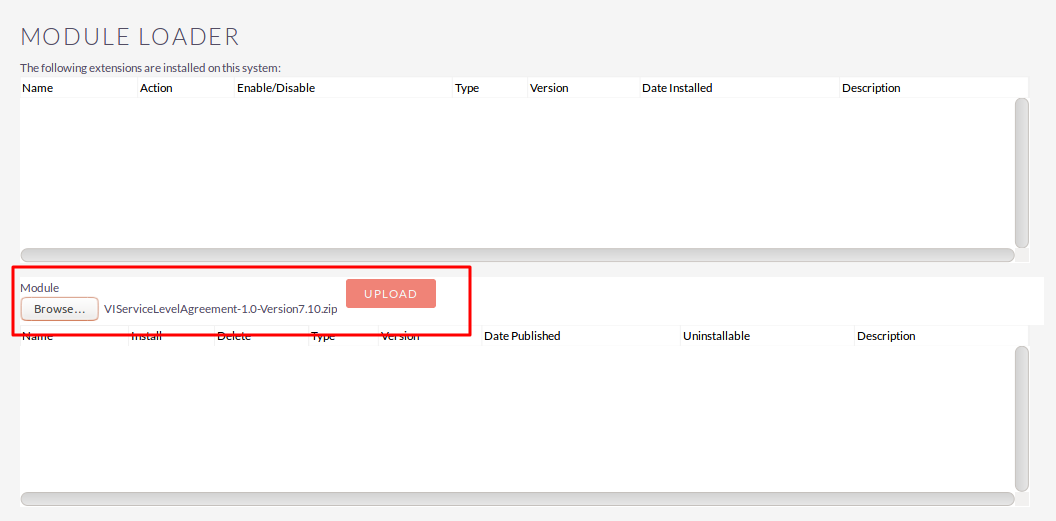
Task: Click Type header in installed extensions table
Action: point(467,88)
